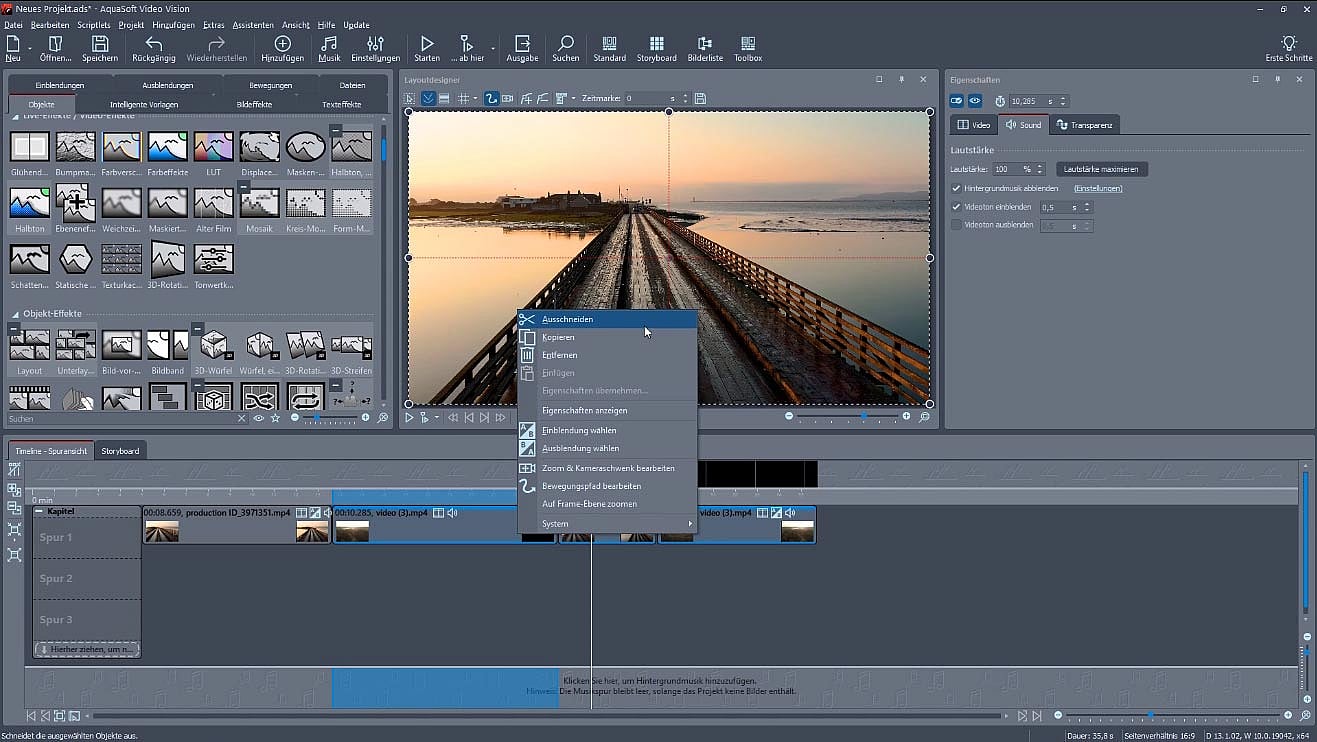Uncheck Hintergrundmusik abblenden checkbox
1317x742 pixels.
click(x=956, y=188)
